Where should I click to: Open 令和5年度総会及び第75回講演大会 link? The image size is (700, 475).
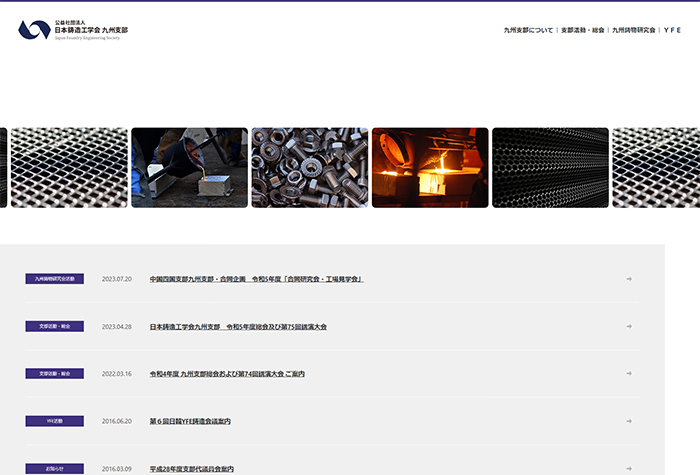click(238, 326)
